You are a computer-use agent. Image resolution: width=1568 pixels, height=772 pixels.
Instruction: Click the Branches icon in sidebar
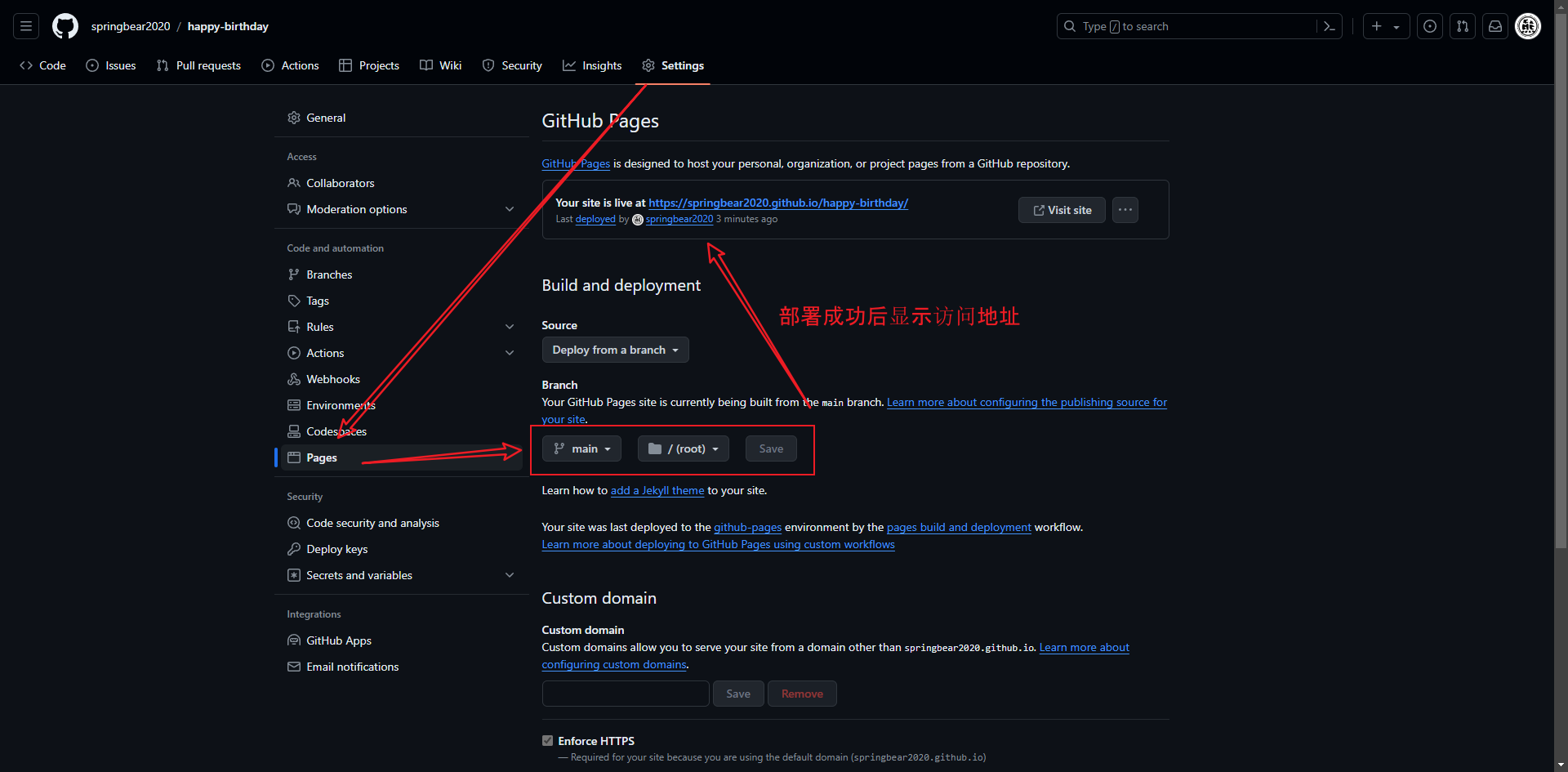[x=294, y=274]
